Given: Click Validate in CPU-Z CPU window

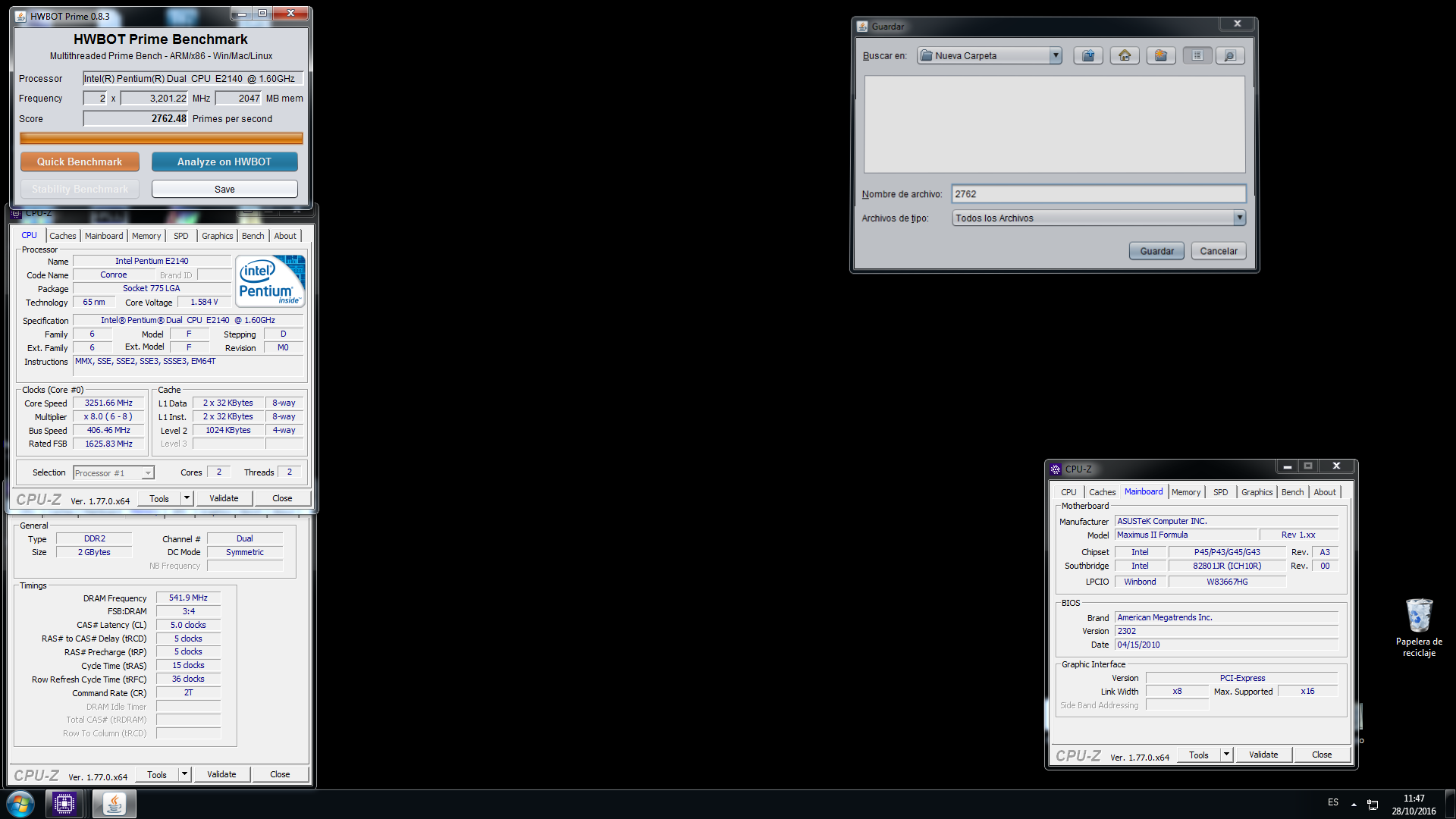Looking at the screenshot, I should click(224, 498).
